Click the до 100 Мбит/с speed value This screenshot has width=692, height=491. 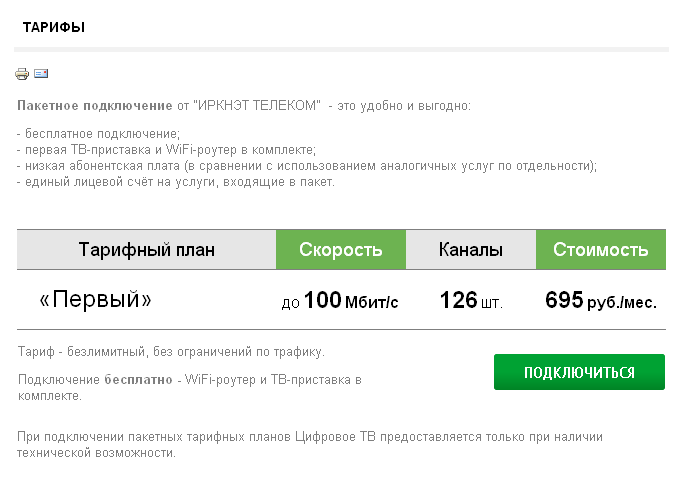[340, 301]
